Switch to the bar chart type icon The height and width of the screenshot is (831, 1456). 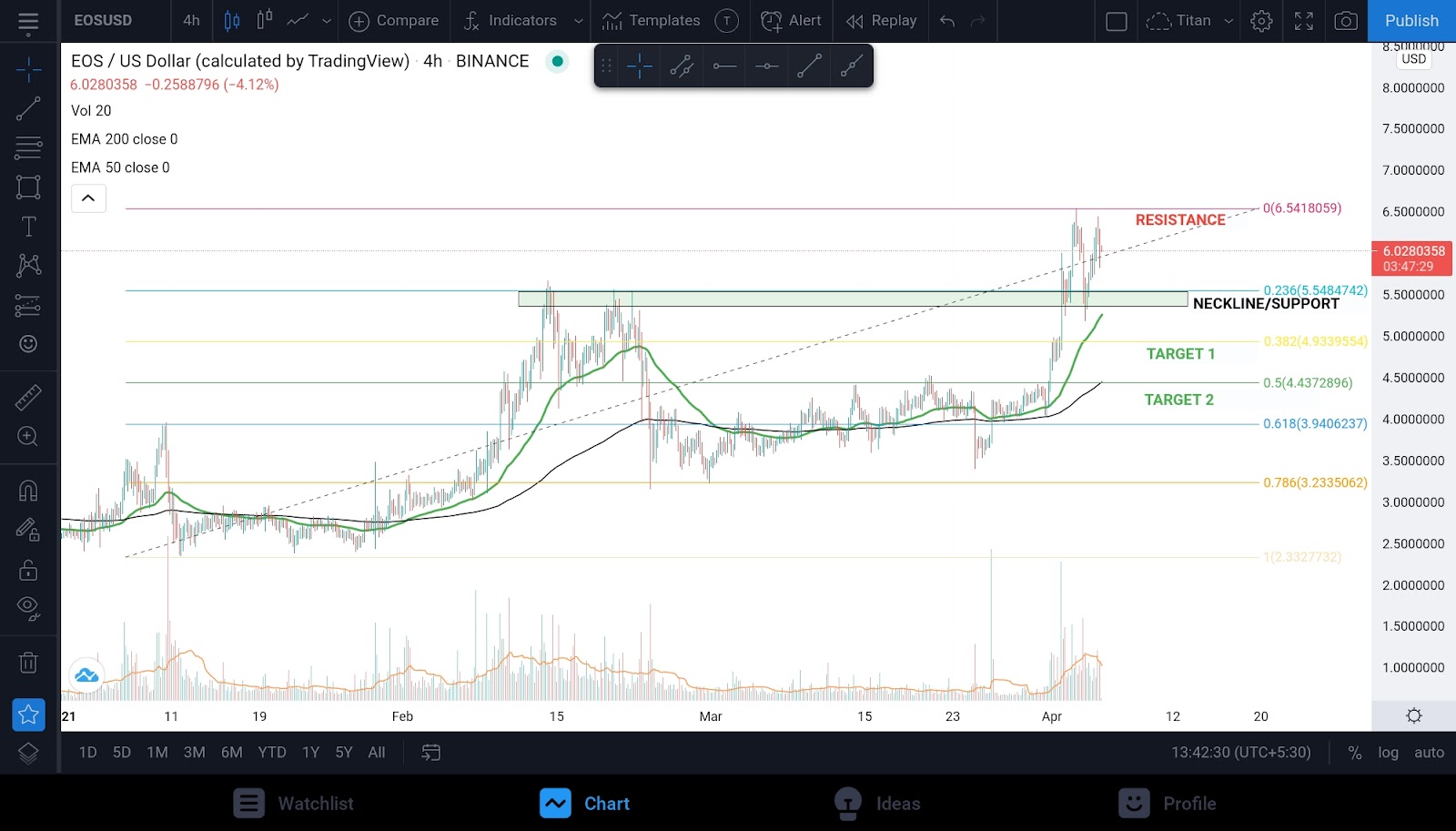(265, 21)
